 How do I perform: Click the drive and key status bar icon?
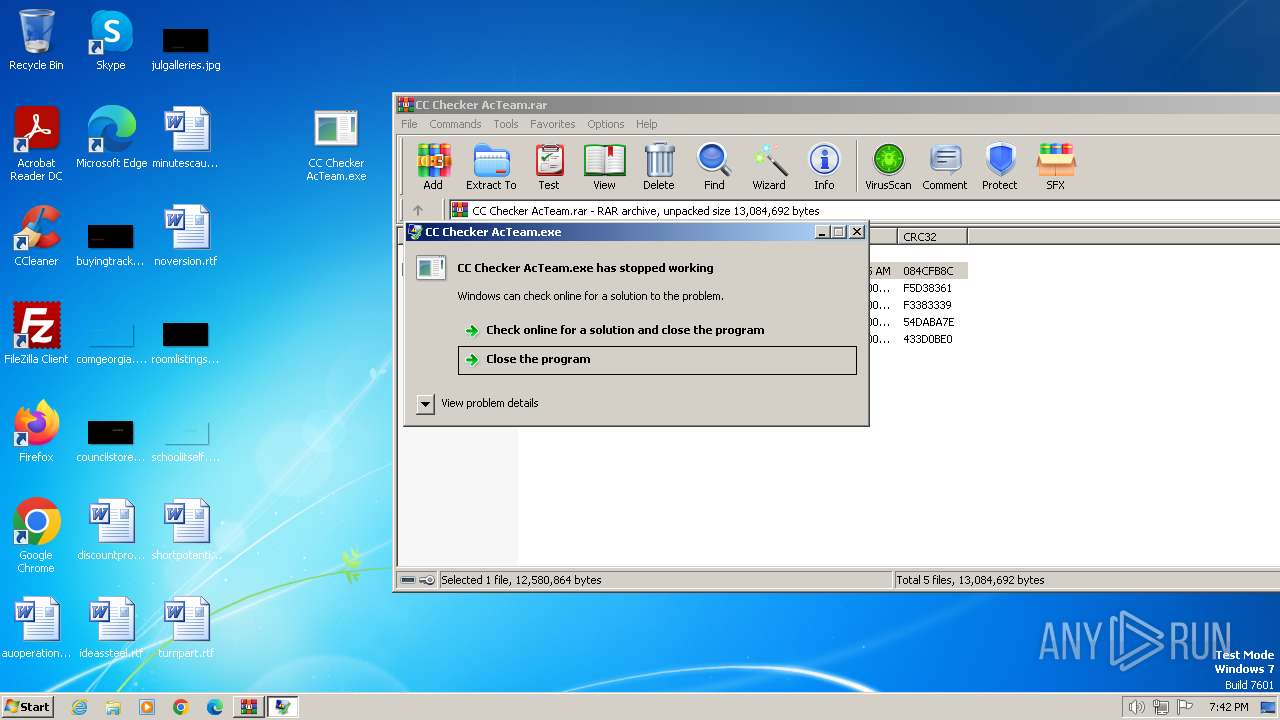[x=417, y=580]
